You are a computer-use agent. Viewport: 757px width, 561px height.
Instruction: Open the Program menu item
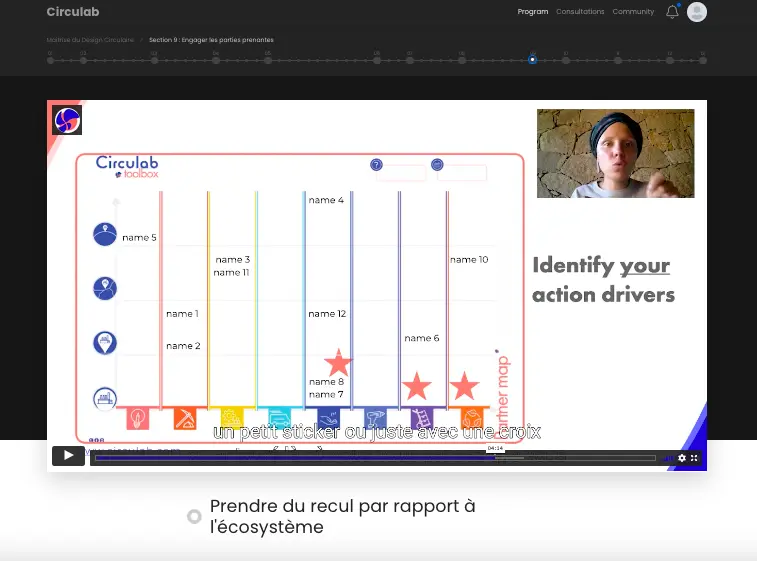(x=533, y=12)
